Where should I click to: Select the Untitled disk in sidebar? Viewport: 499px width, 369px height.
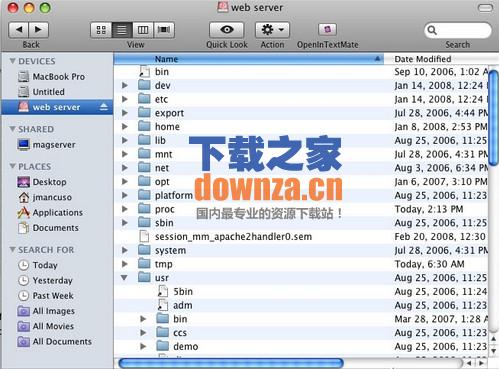click(57, 92)
